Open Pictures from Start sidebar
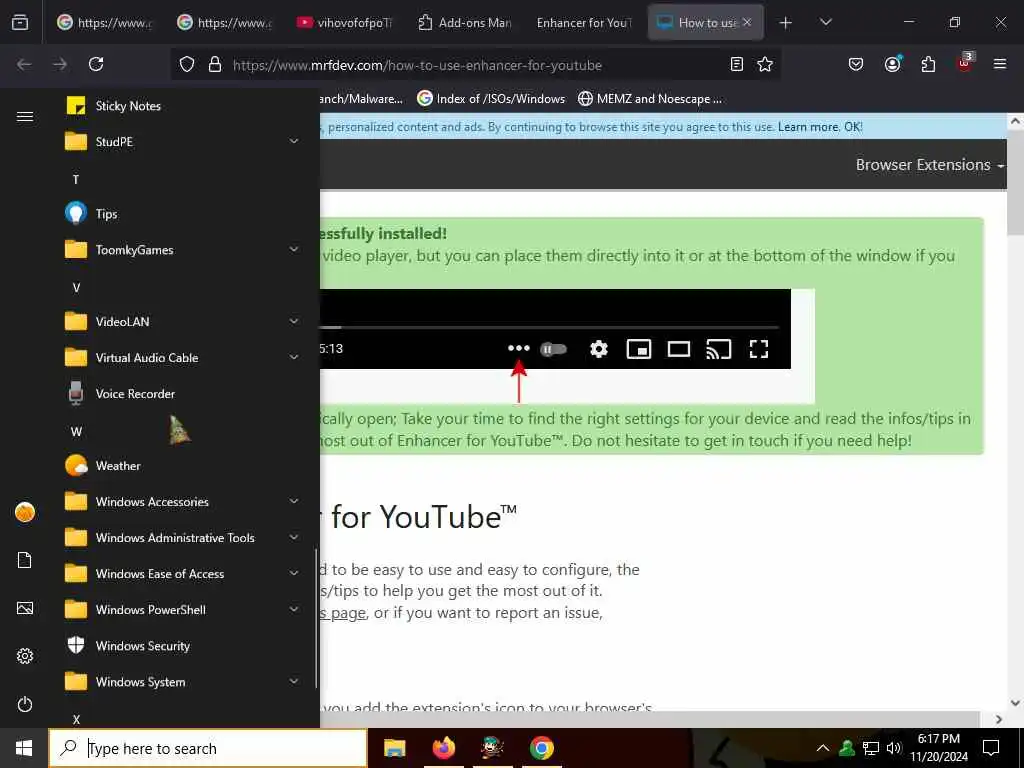Image resolution: width=1024 pixels, height=768 pixels. coord(25,608)
